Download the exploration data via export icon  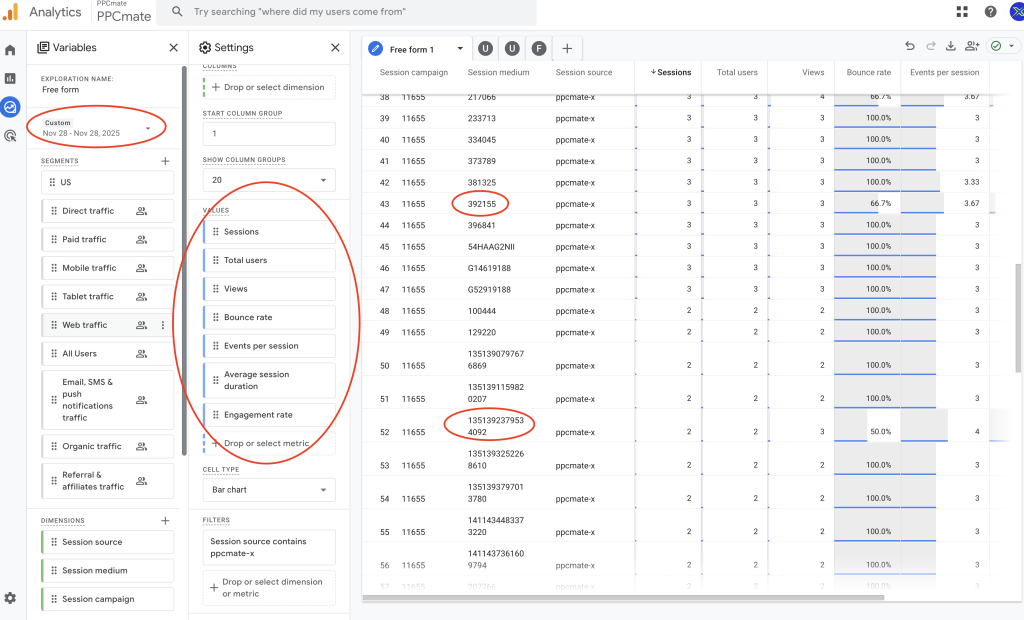pyautogui.click(x=950, y=46)
